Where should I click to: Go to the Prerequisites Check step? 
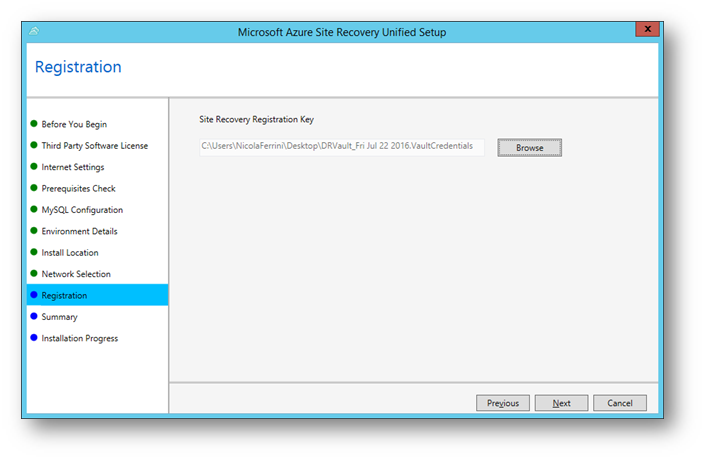(x=78, y=189)
